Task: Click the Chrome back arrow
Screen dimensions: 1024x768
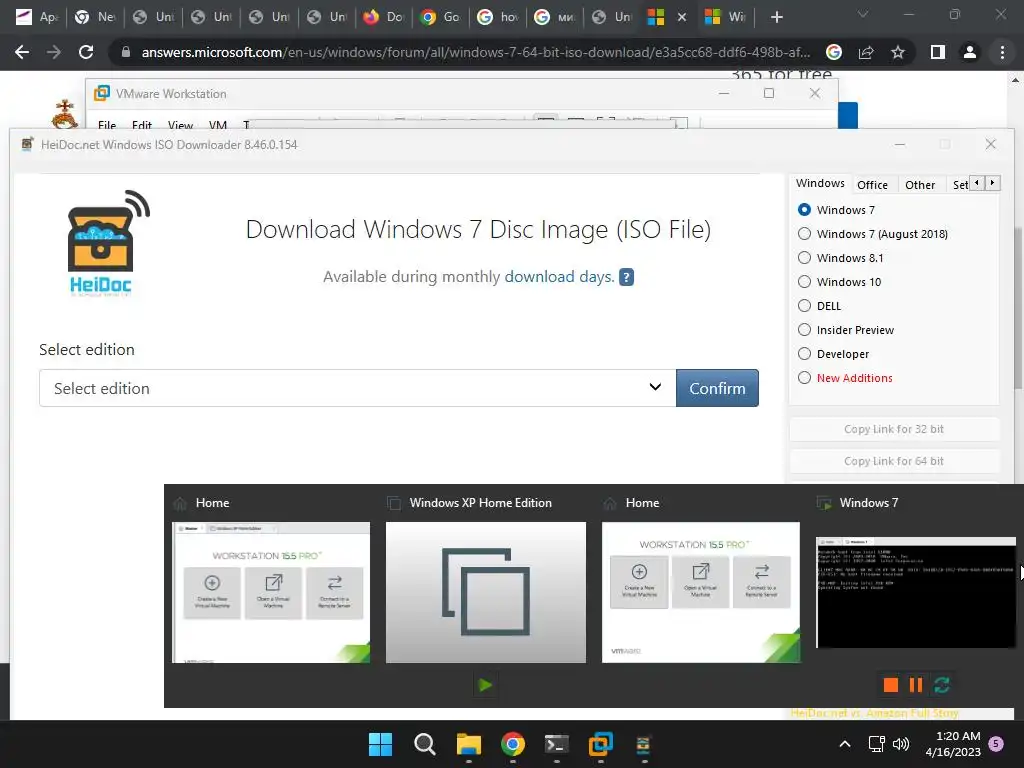Action: coord(22,52)
